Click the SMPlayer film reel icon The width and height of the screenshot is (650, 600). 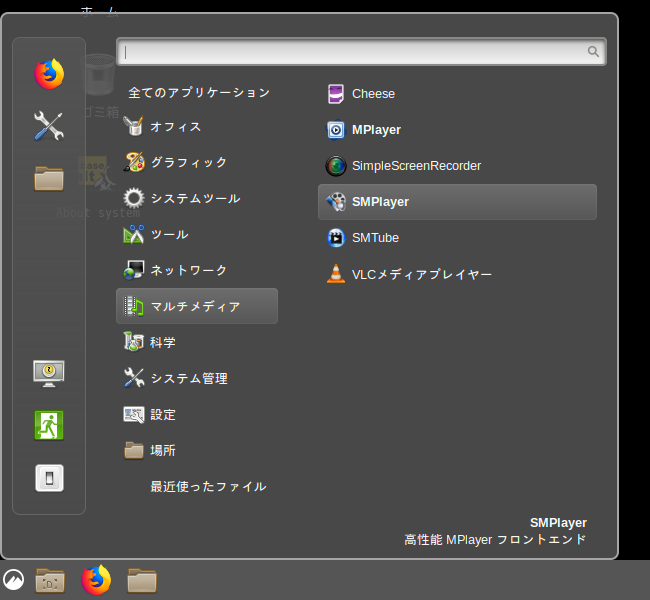tap(336, 202)
